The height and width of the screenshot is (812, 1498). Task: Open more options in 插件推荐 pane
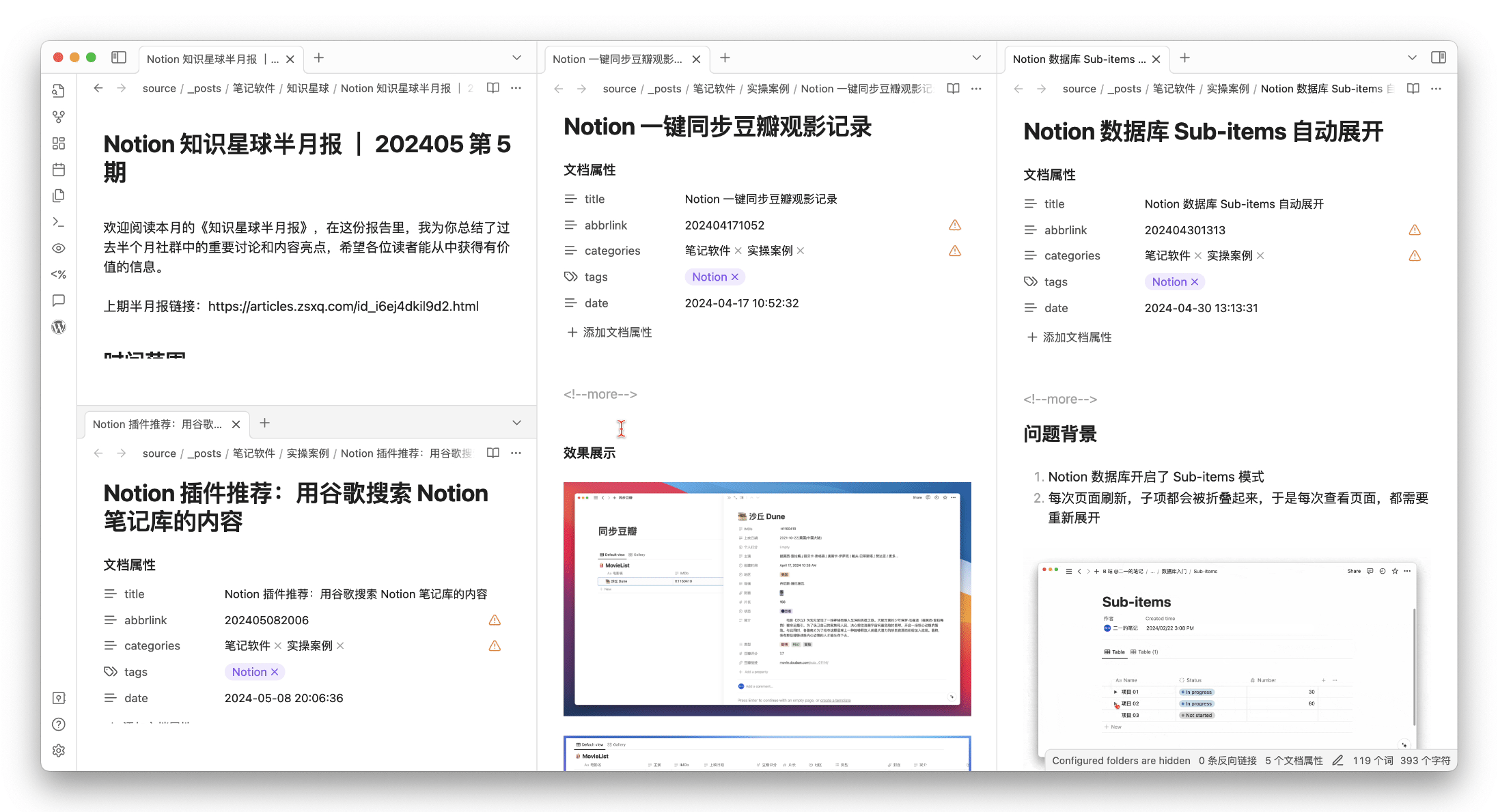[516, 453]
